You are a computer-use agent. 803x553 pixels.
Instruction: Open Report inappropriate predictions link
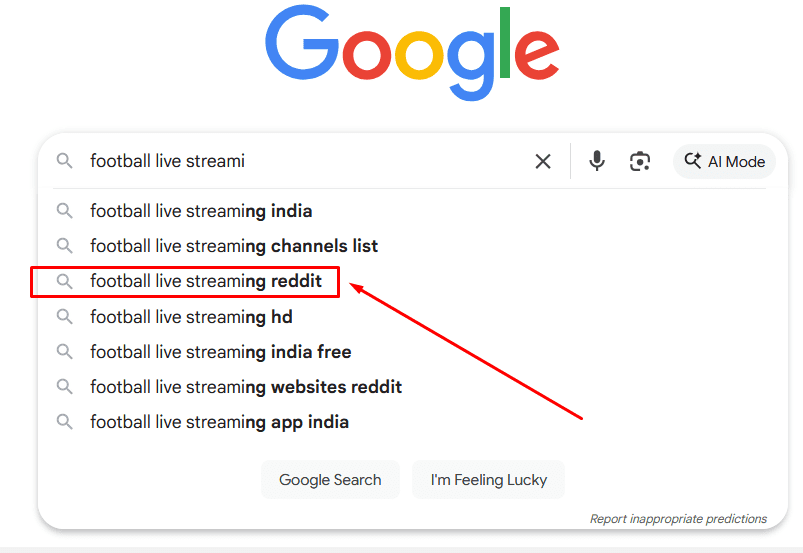[x=678, y=519]
